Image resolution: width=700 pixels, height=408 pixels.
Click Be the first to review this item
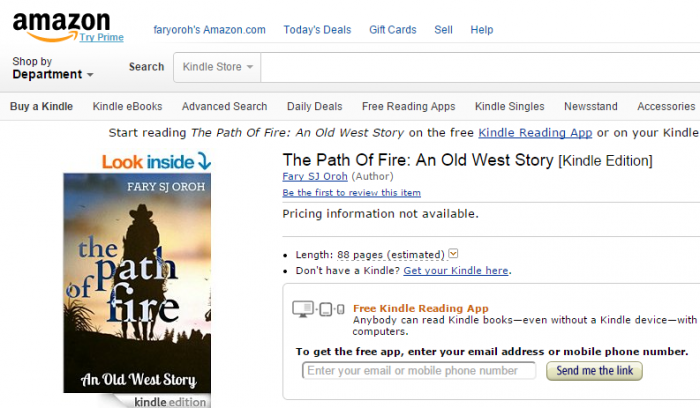coord(351,193)
